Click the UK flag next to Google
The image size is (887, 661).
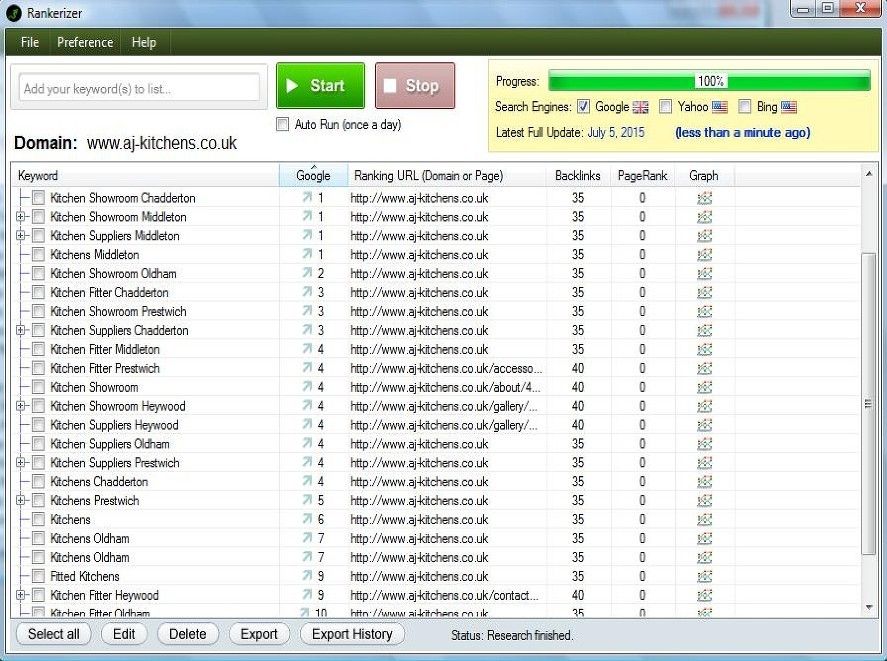(x=640, y=106)
